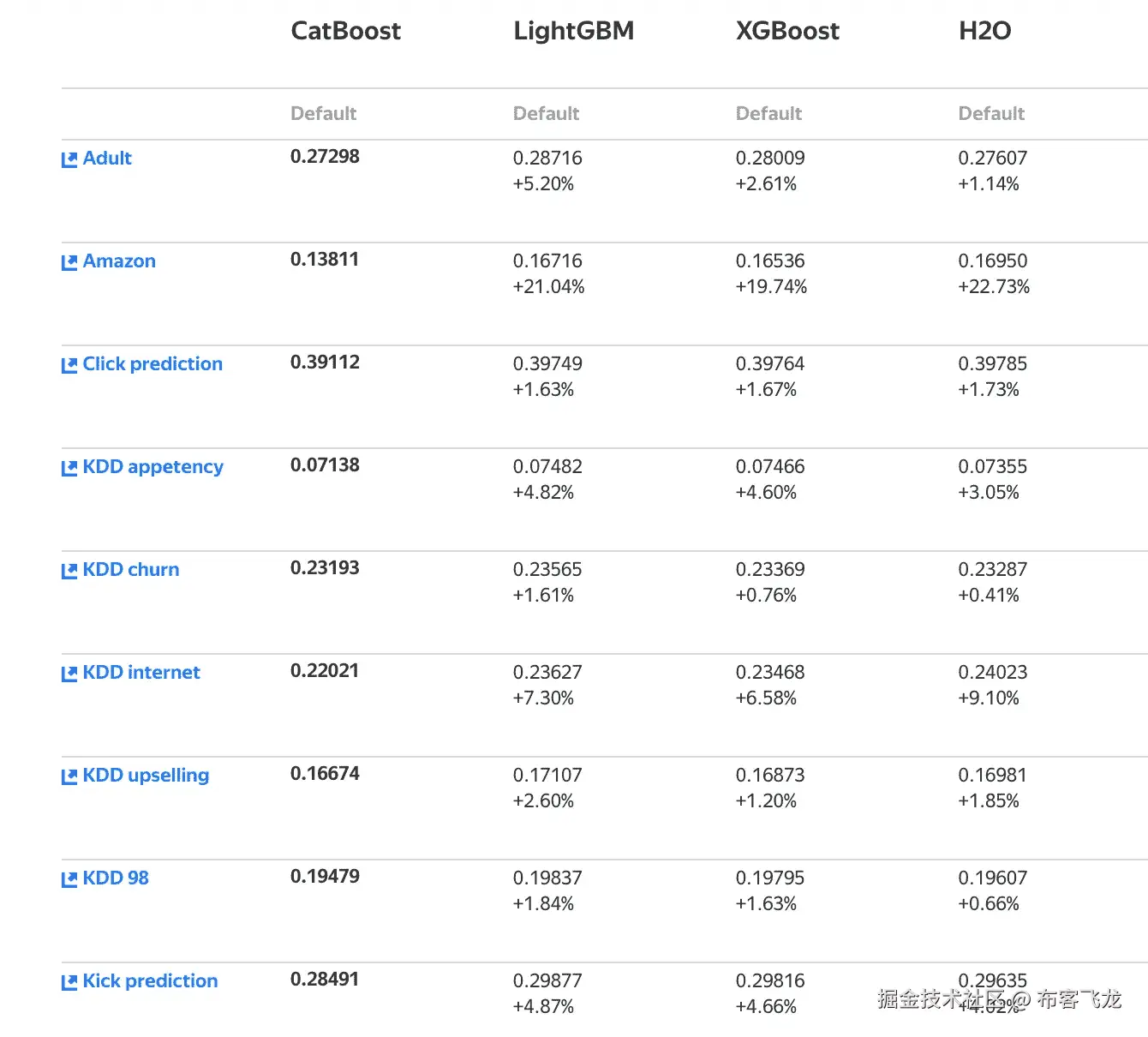Open the KDD internet dataset link
This screenshot has height=1037, width=1148.
[x=141, y=673]
